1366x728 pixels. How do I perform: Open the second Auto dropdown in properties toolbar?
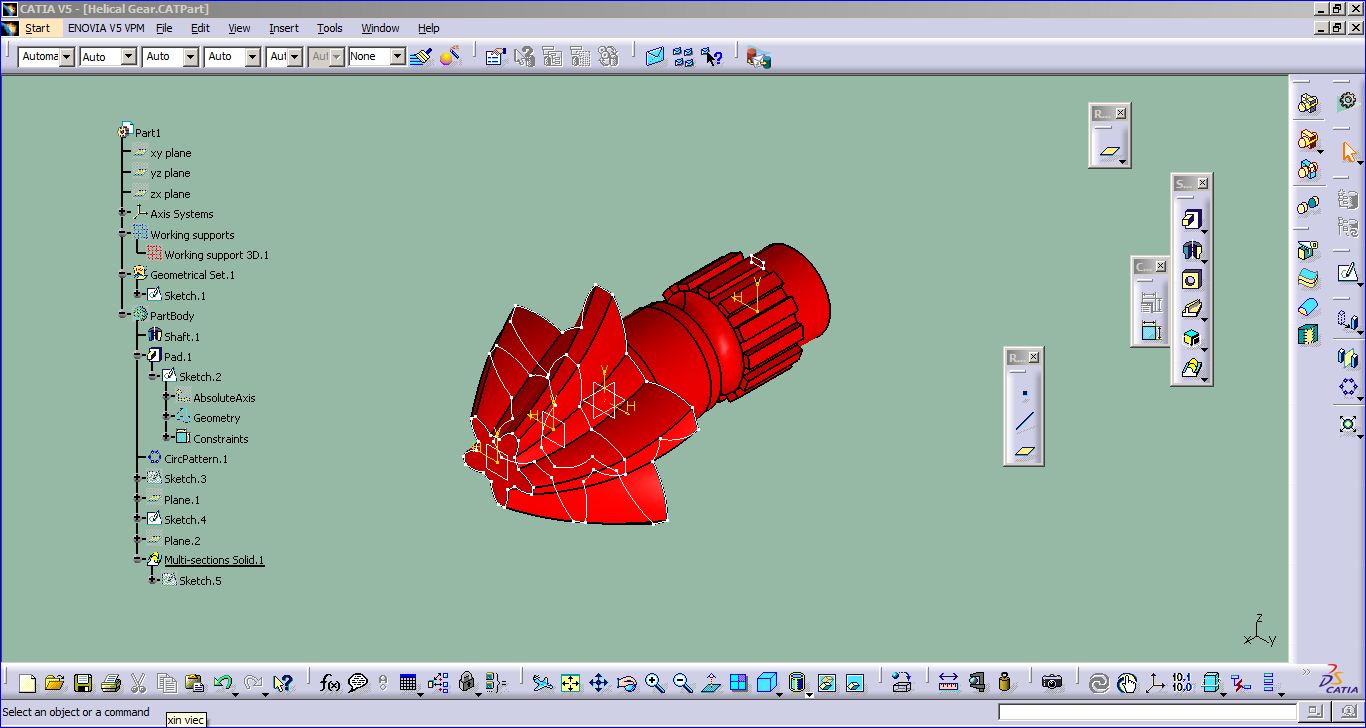108,57
